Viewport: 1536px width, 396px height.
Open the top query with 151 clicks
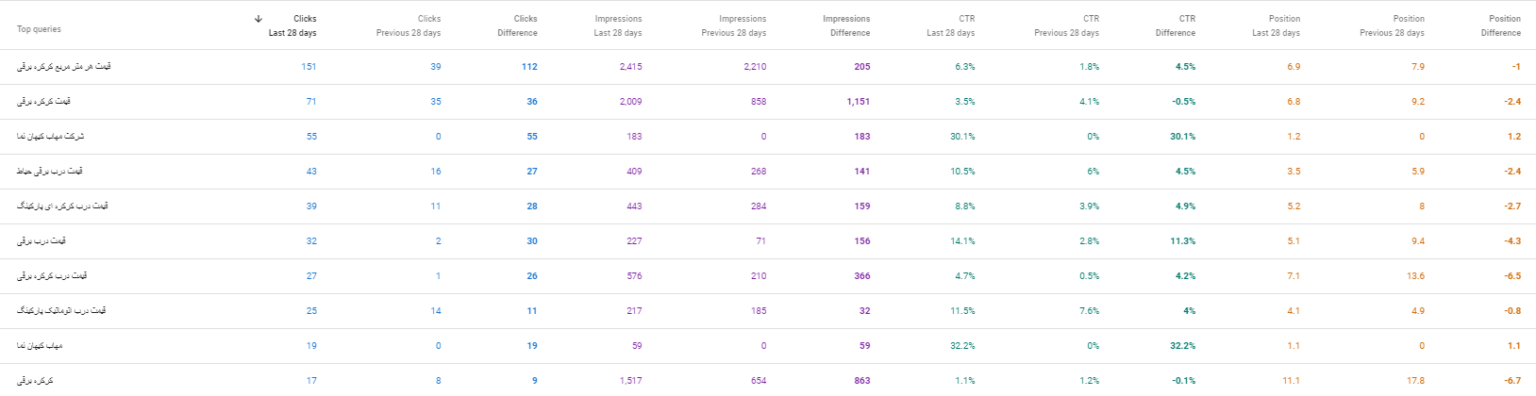(x=768, y=67)
